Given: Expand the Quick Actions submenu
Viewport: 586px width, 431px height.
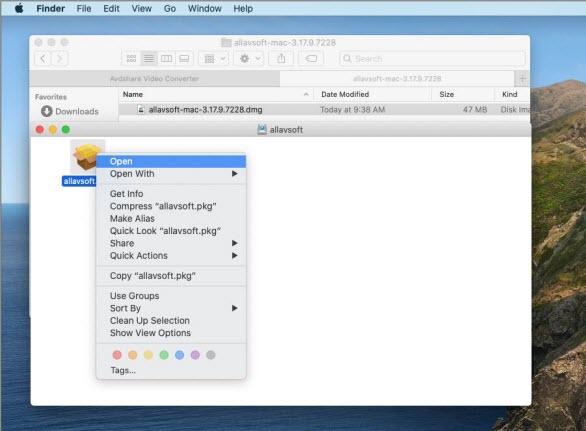Looking at the screenshot, I should click(171, 255).
